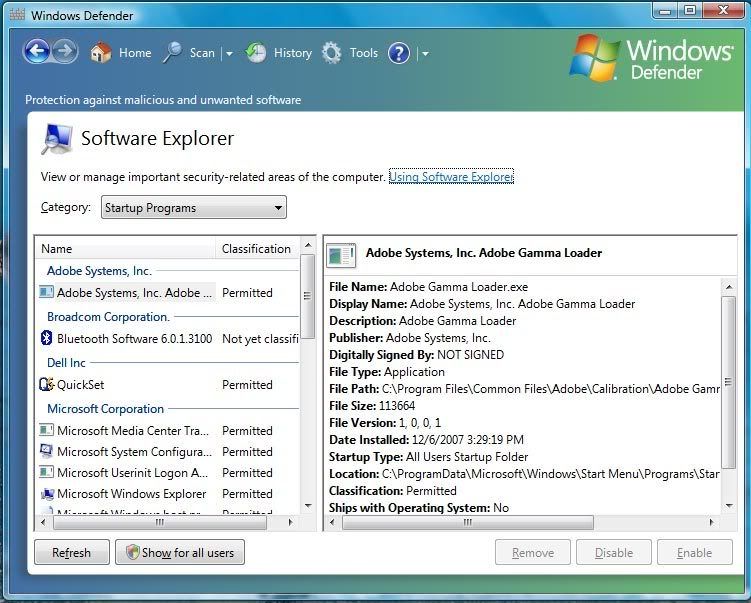
Task: Select Microsoft Windows Explorer list item
Action: (131, 494)
